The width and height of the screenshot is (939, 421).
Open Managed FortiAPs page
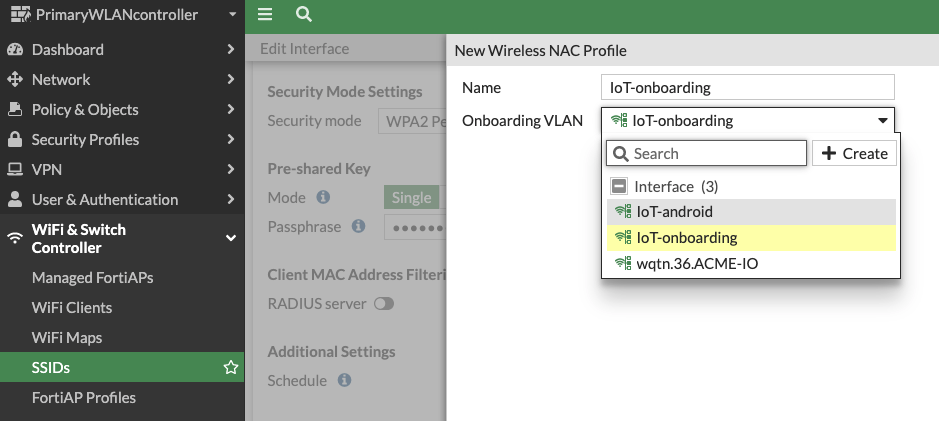pos(92,277)
